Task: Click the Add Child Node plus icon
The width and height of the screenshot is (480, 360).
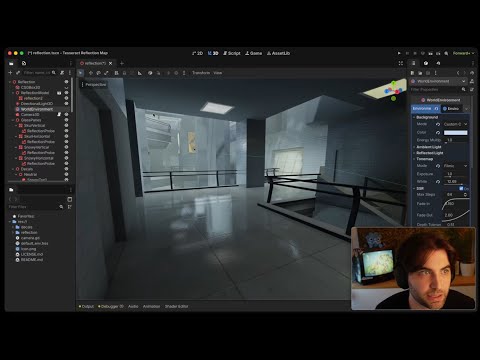Action: click(x=10, y=72)
